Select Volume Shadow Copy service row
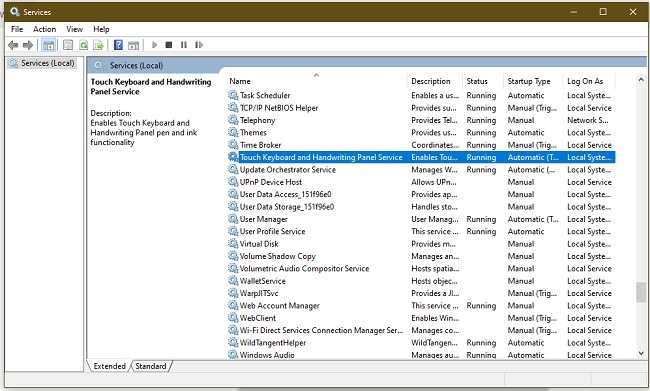650x391 pixels. (x=421, y=256)
